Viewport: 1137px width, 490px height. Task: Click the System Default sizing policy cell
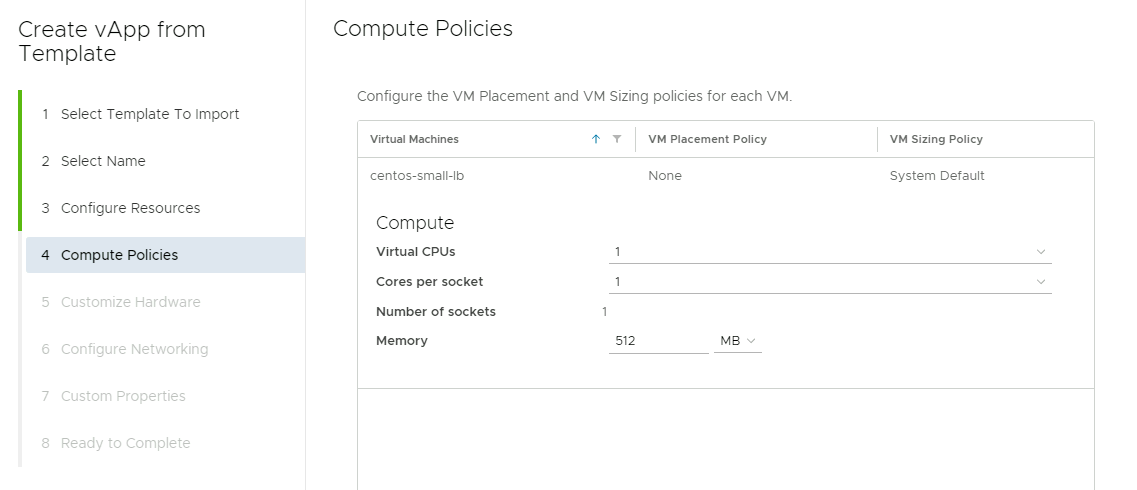pos(937,176)
